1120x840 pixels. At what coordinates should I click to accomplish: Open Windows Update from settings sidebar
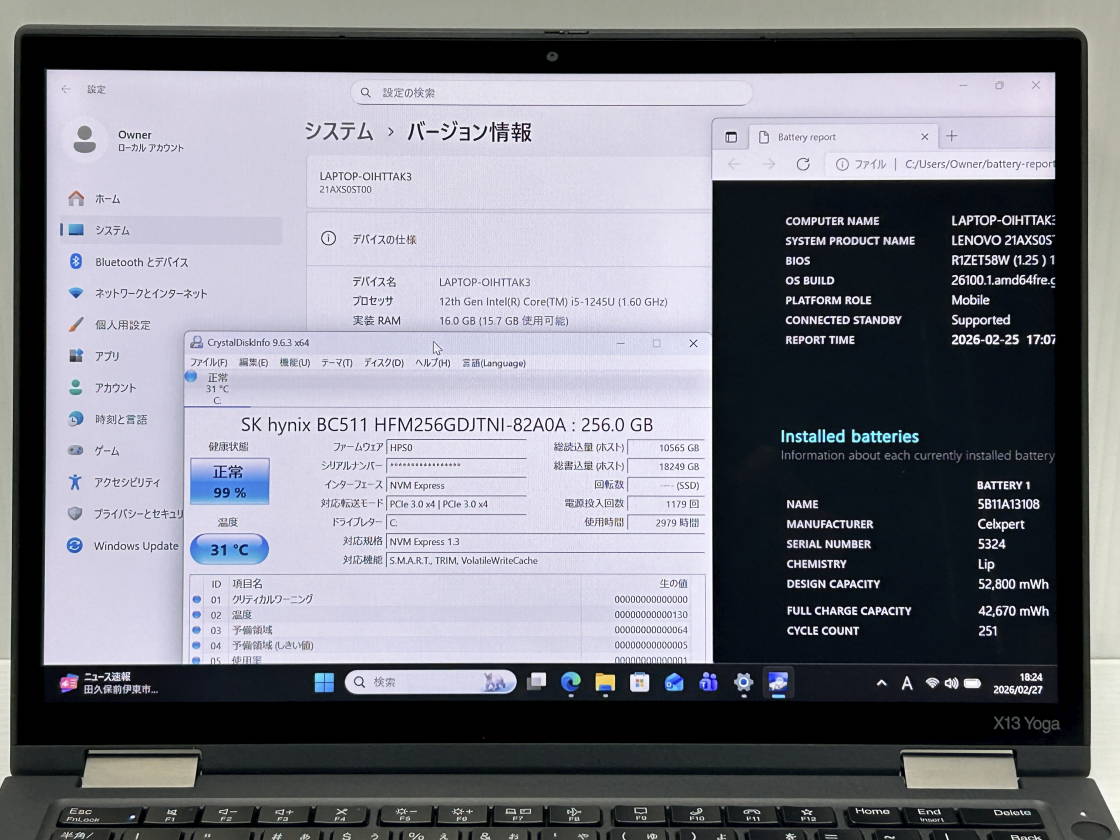135,546
